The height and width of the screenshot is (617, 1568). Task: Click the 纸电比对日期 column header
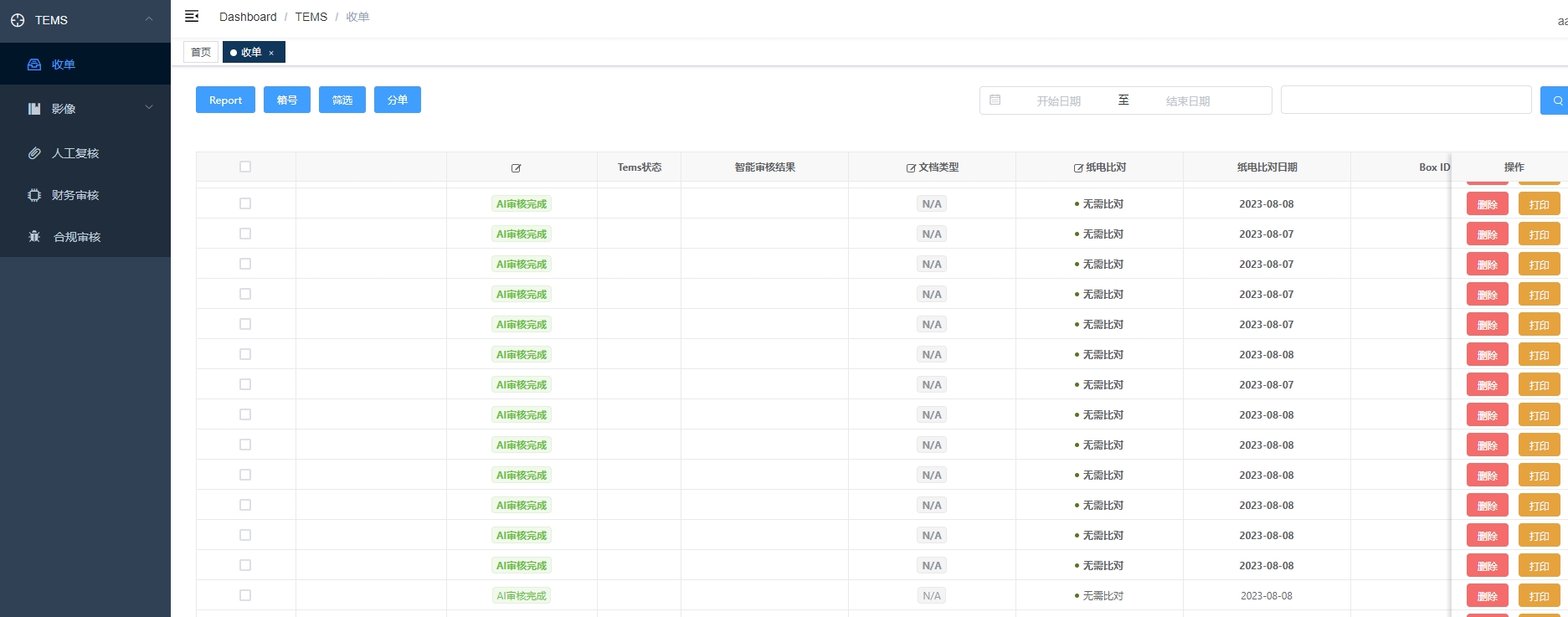click(x=1267, y=167)
